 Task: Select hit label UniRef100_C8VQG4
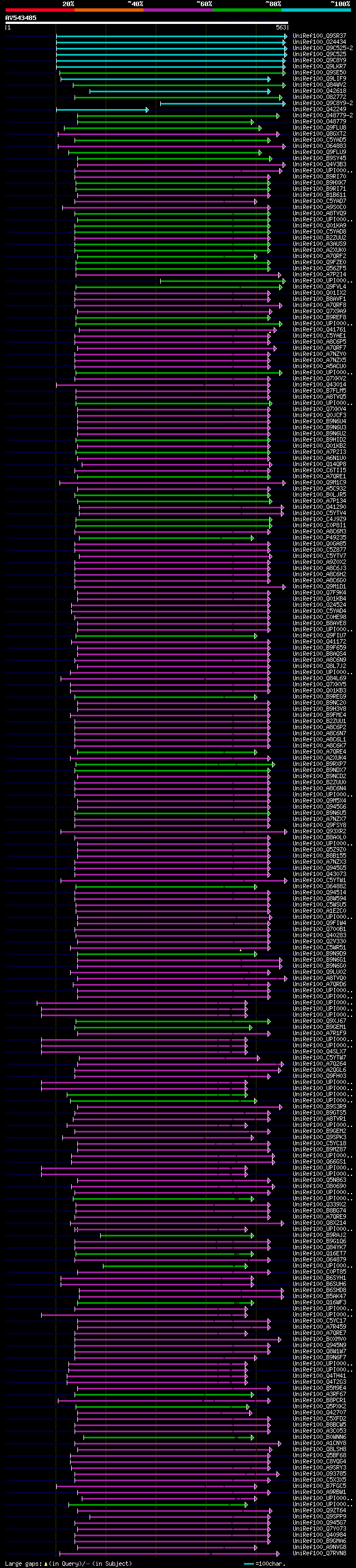click(x=319, y=1461)
